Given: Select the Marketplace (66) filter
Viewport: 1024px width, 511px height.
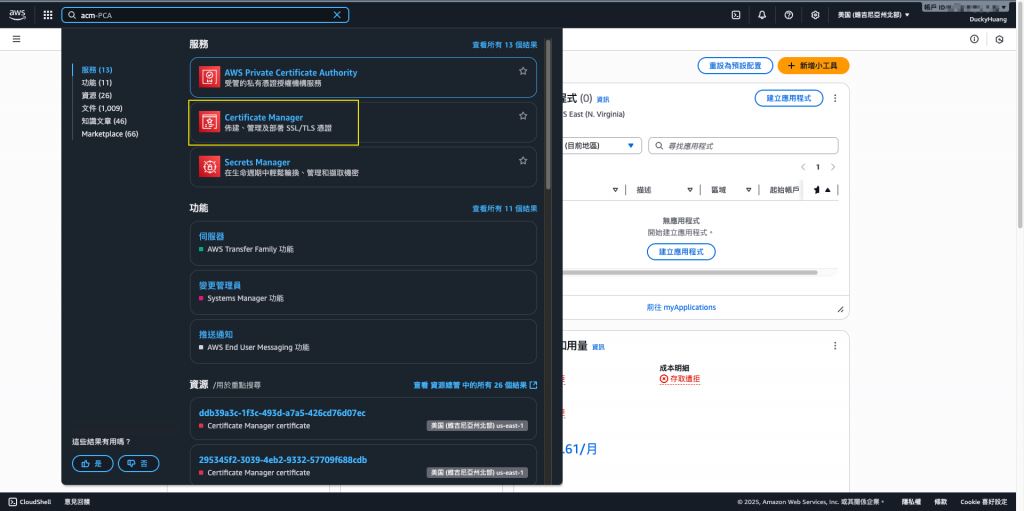Looking at the screenshot, I should click(110, 134).
